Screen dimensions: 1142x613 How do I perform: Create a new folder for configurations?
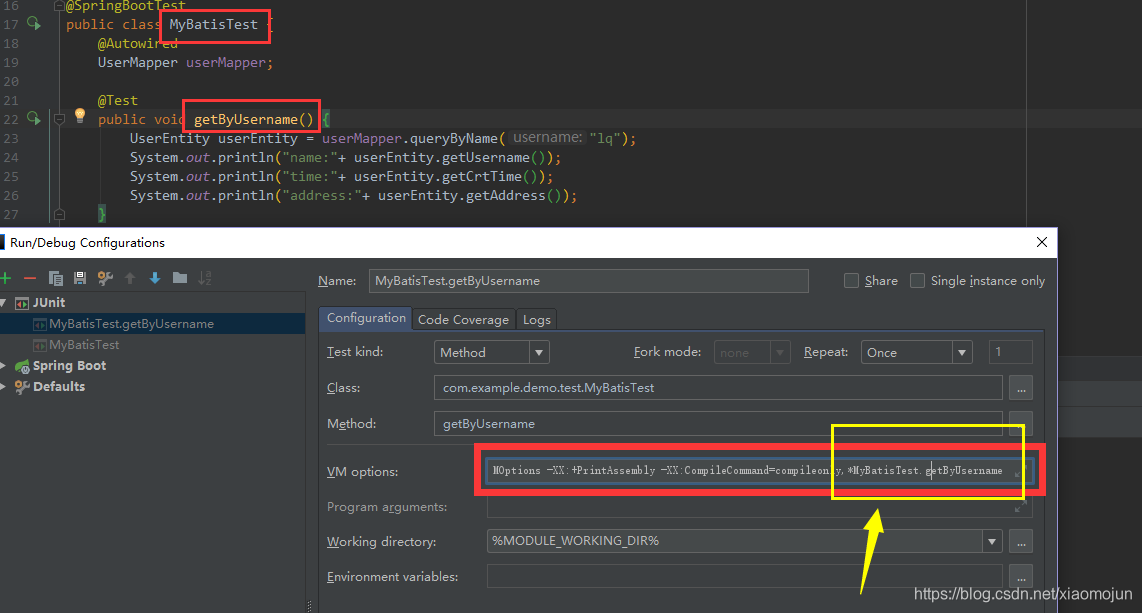coord(180,278)
